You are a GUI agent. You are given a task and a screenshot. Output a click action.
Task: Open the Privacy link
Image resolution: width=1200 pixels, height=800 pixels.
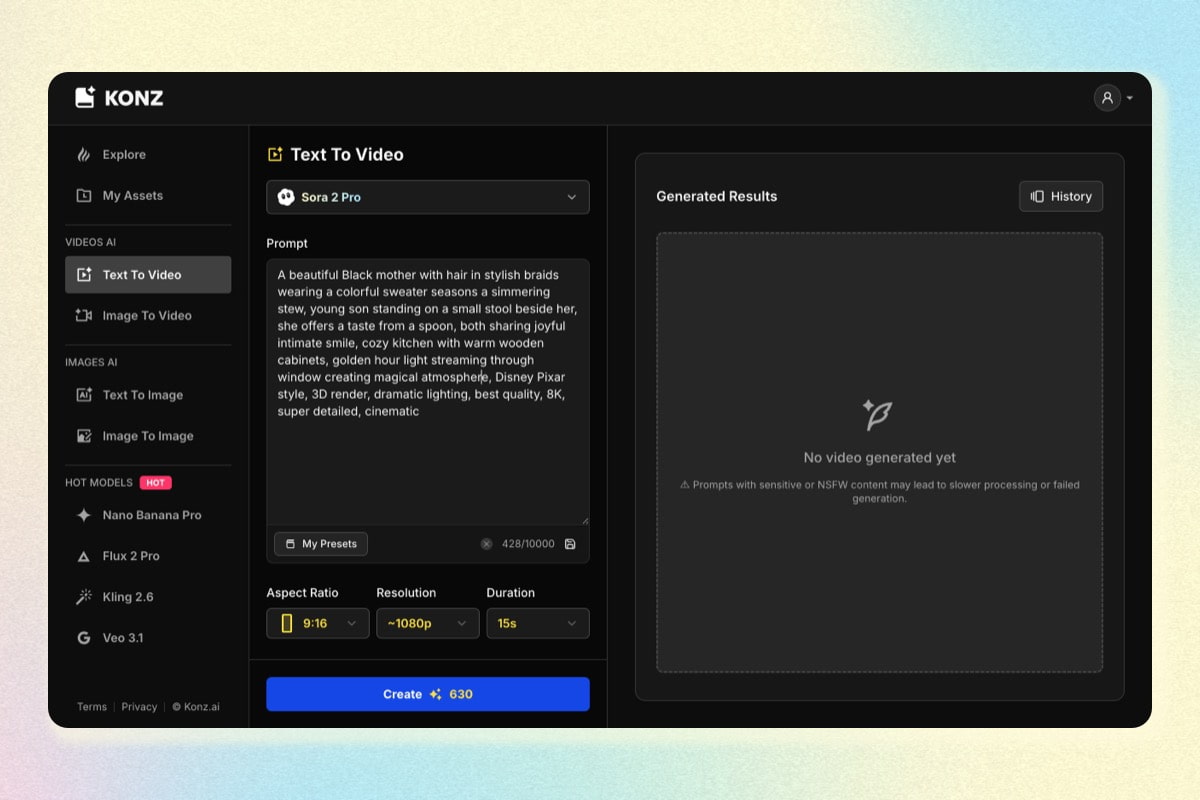[x=139, y=707]
